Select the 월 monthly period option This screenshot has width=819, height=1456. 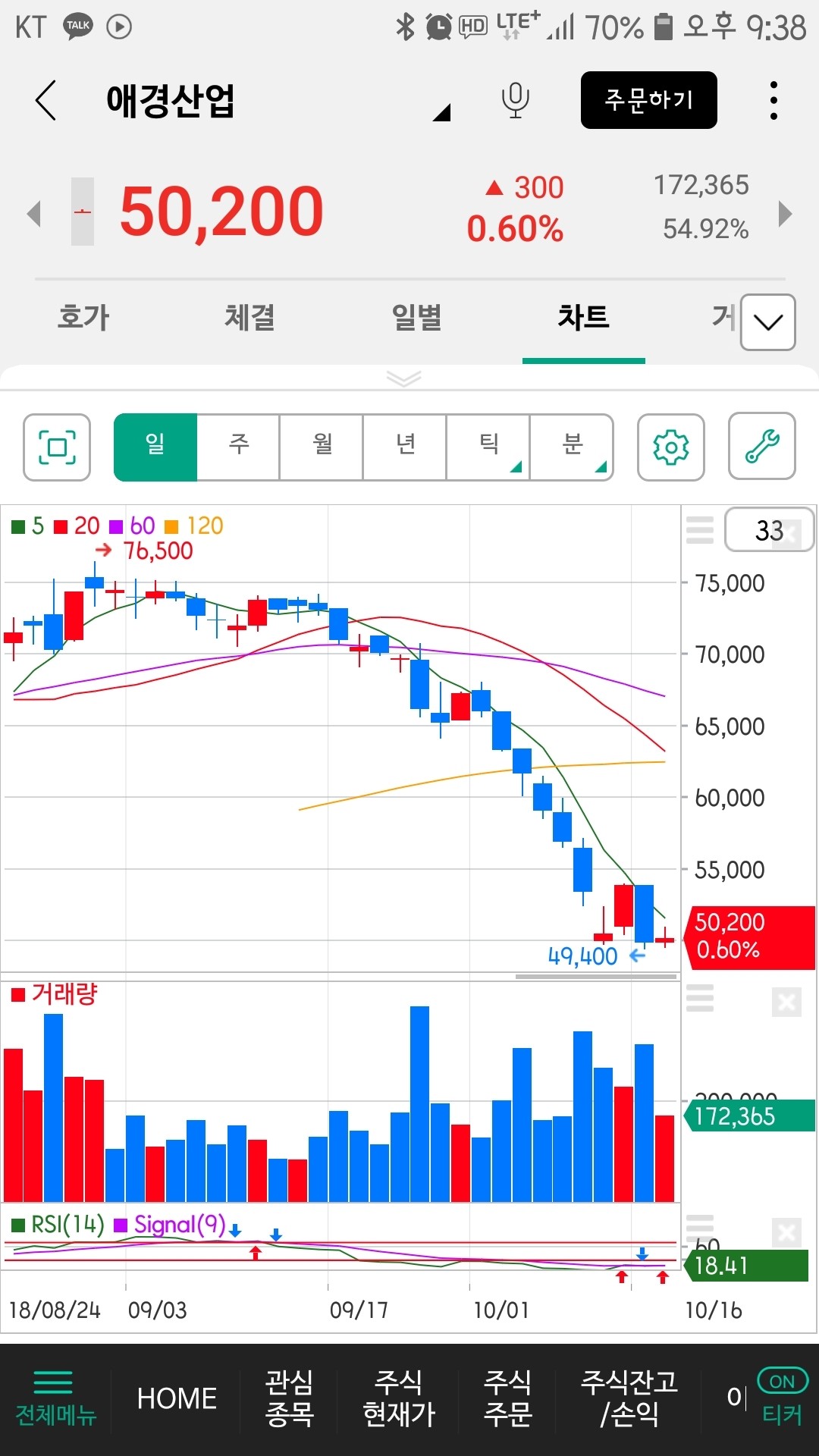[322, 447]
